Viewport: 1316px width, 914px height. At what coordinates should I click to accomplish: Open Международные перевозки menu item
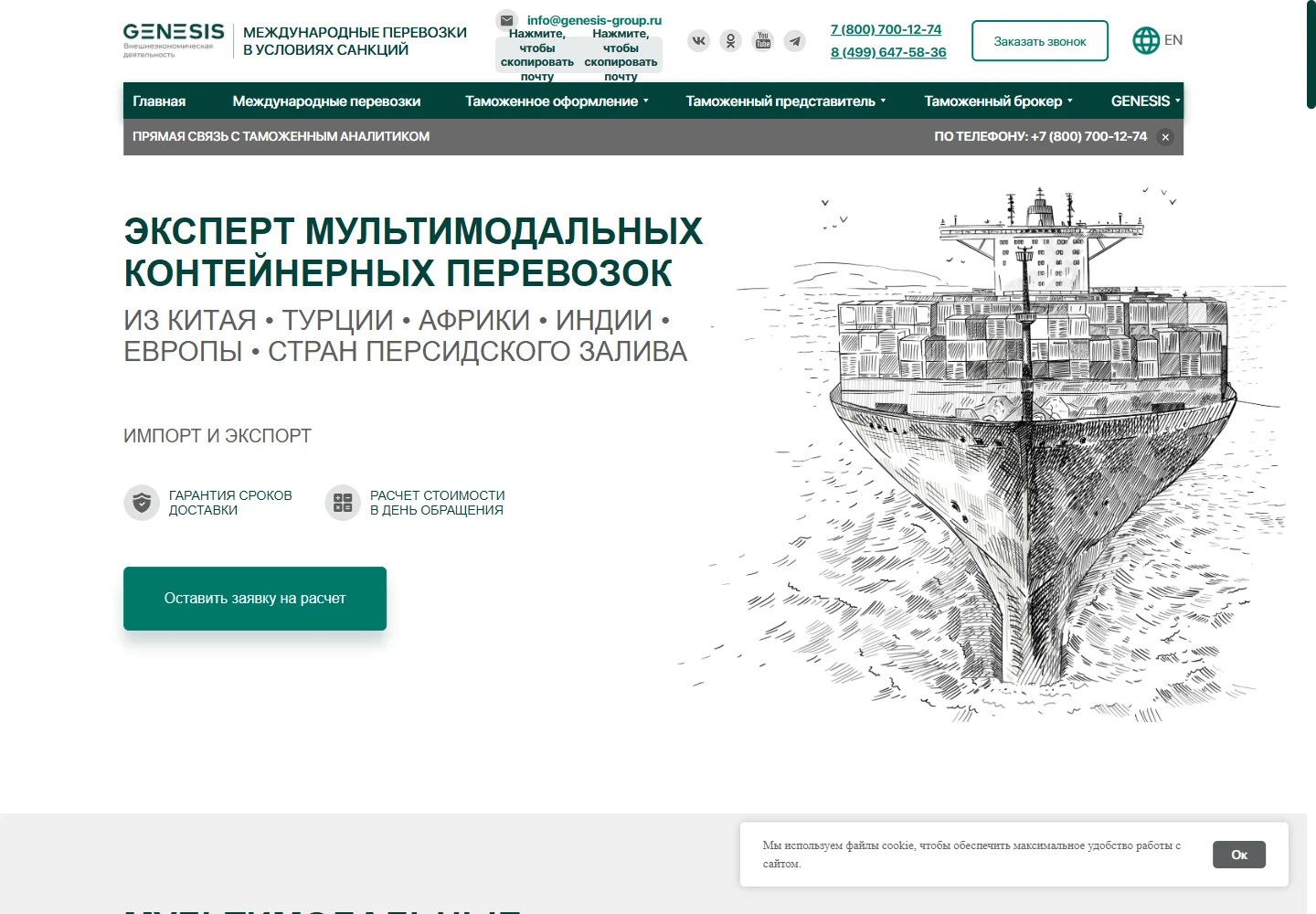(326, 101)
